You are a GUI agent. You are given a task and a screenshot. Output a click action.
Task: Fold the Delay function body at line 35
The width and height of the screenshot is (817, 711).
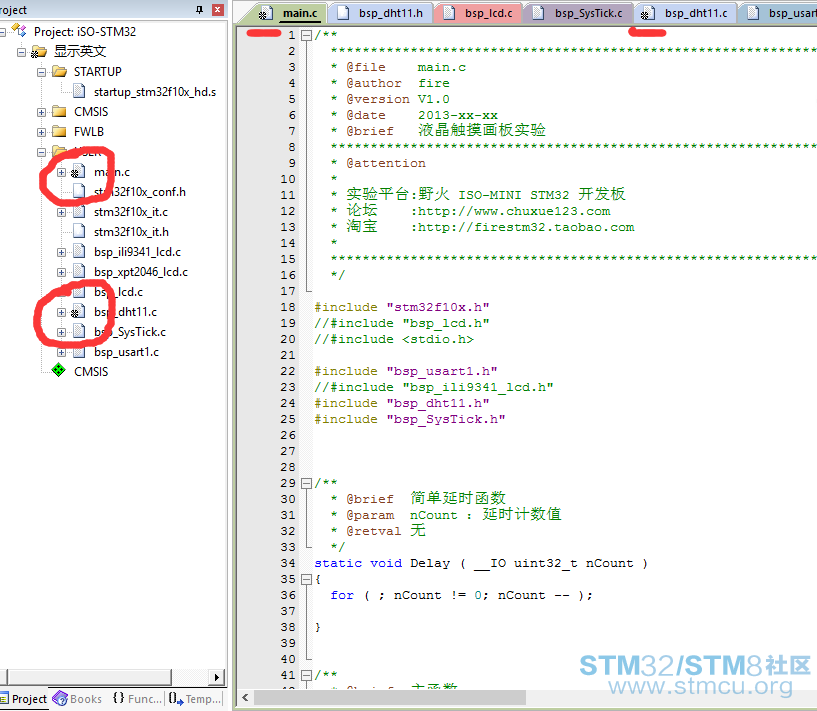tap(307, 579)
